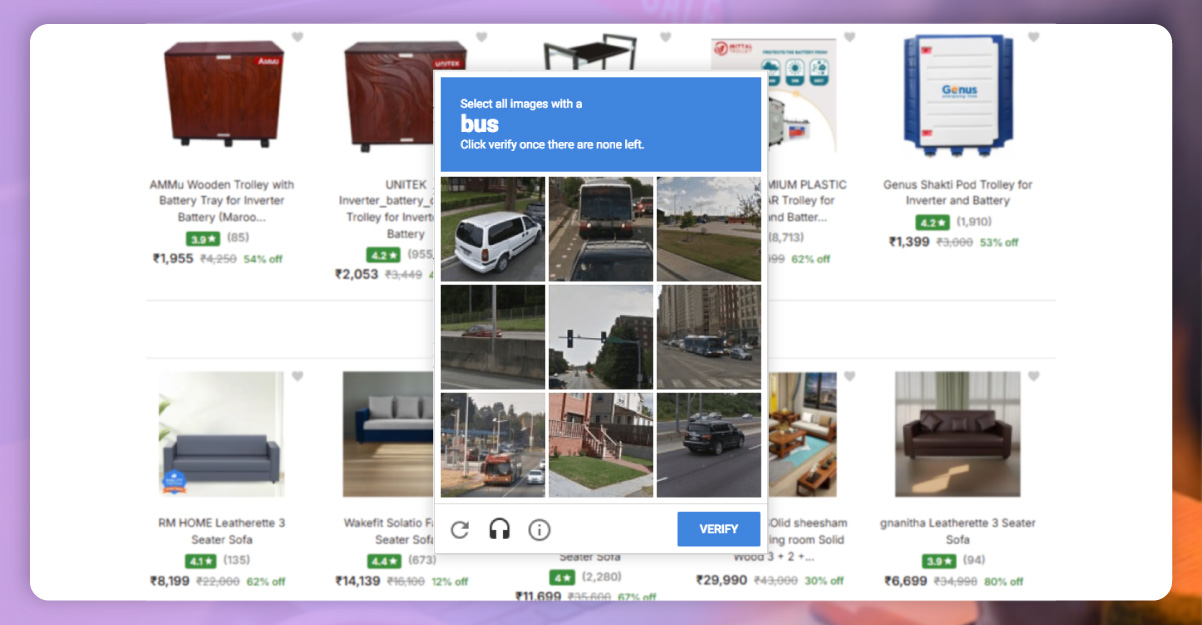Switch the captcha to an audio challenge
1202x625 pixels.
click(x=501, y=529)
